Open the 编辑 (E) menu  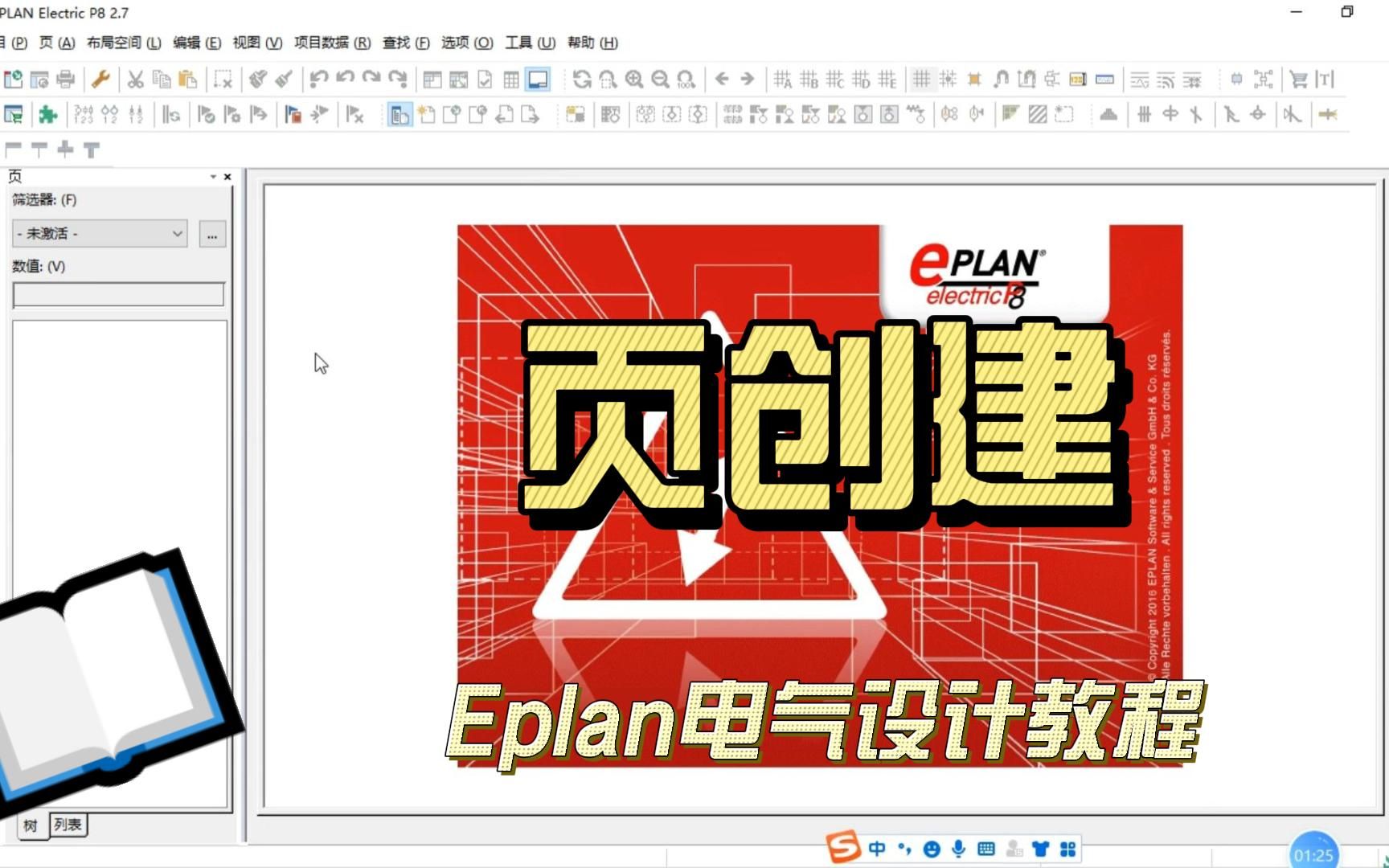click(197, 43)
